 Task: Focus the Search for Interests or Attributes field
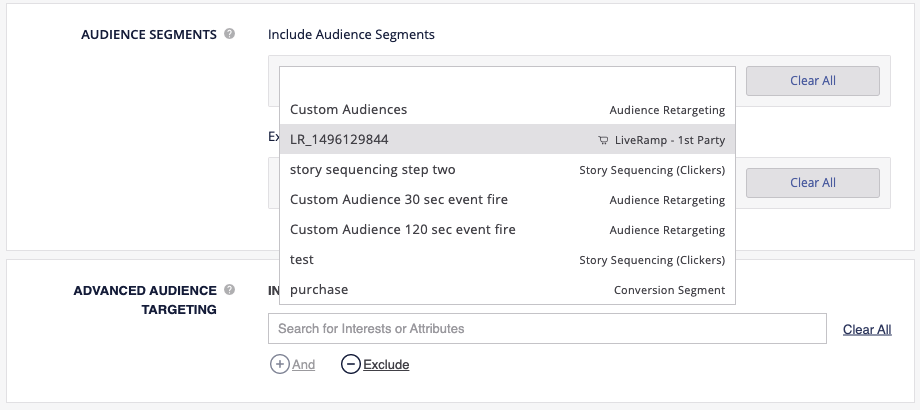(x=546, y=329)
